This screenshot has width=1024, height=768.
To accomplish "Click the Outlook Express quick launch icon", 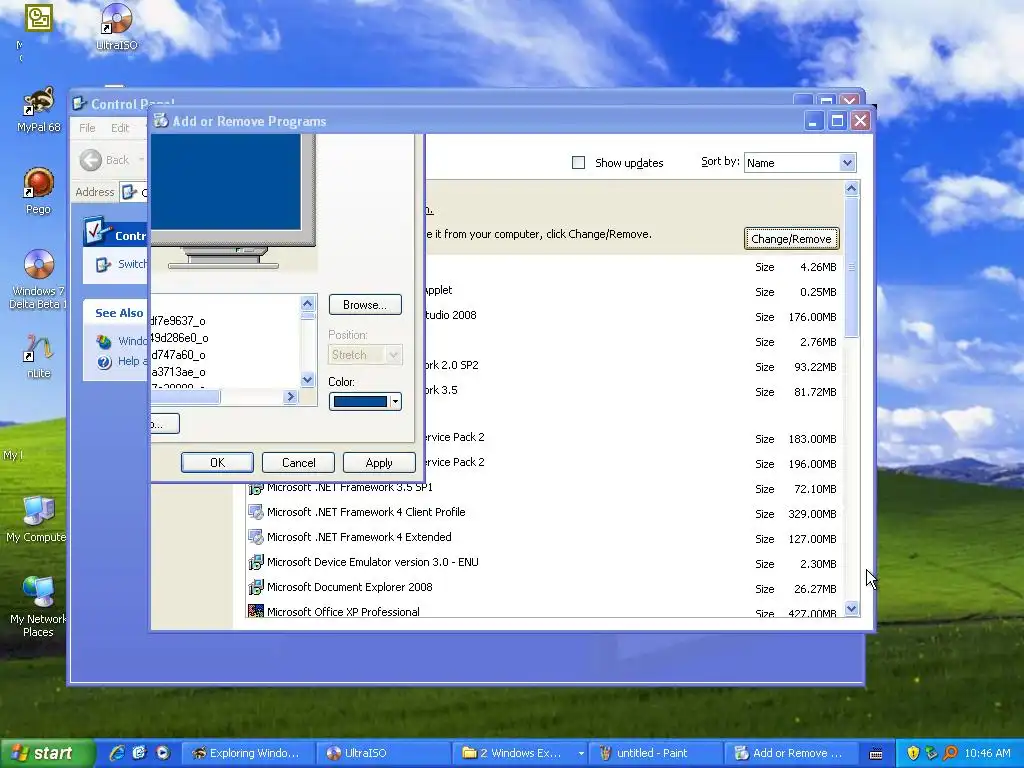I will [139, 753].
